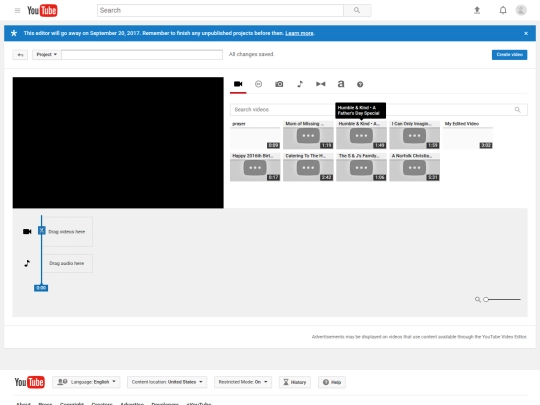Open the upload video icon

(477, 10)
